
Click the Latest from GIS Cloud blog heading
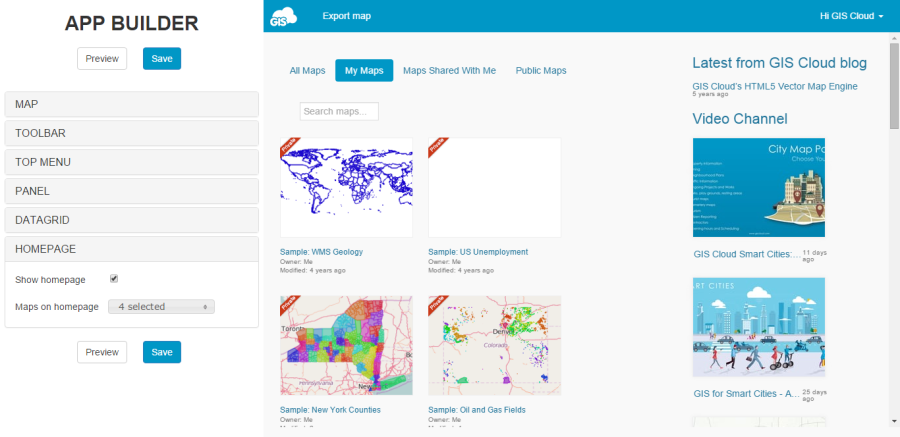(x=779, y=63)
